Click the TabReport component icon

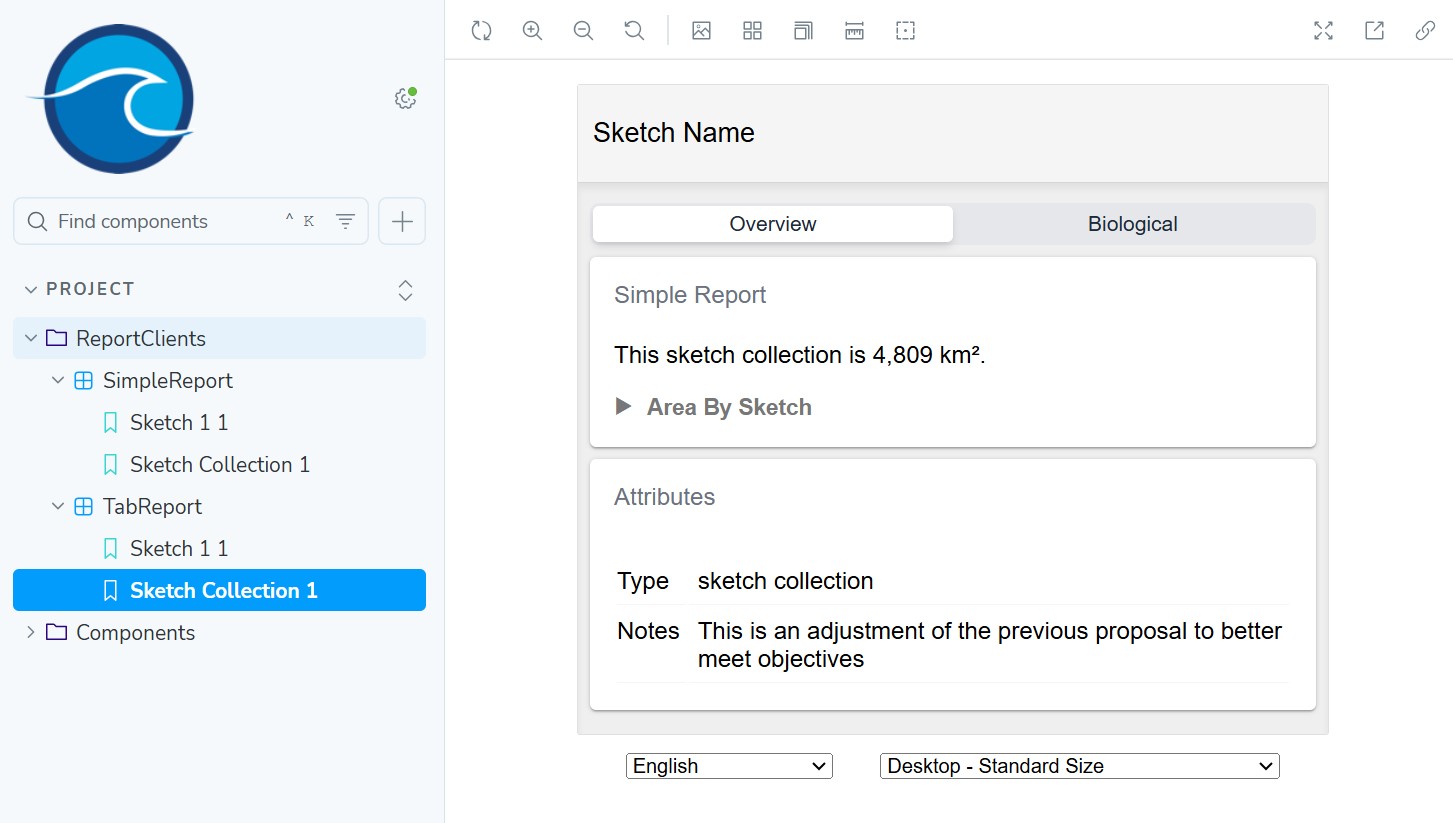(84, 506)
